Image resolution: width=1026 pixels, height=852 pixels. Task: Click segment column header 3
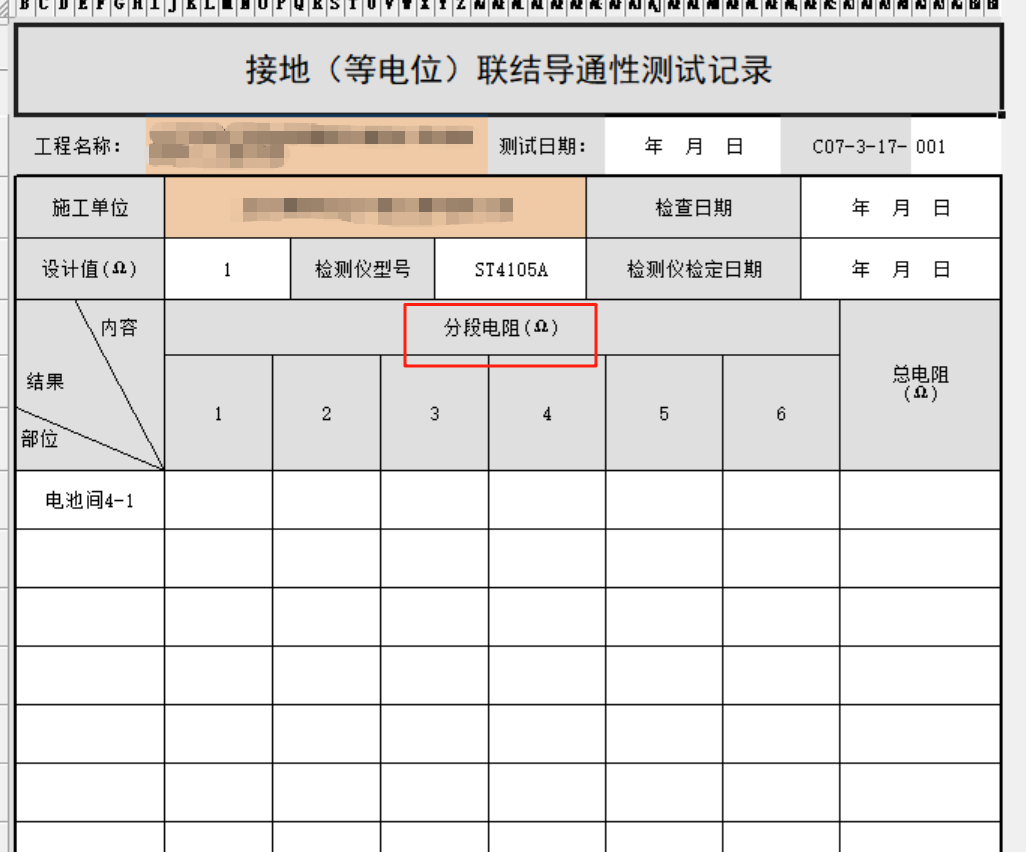pyautogui.click(x=434, y=413)
